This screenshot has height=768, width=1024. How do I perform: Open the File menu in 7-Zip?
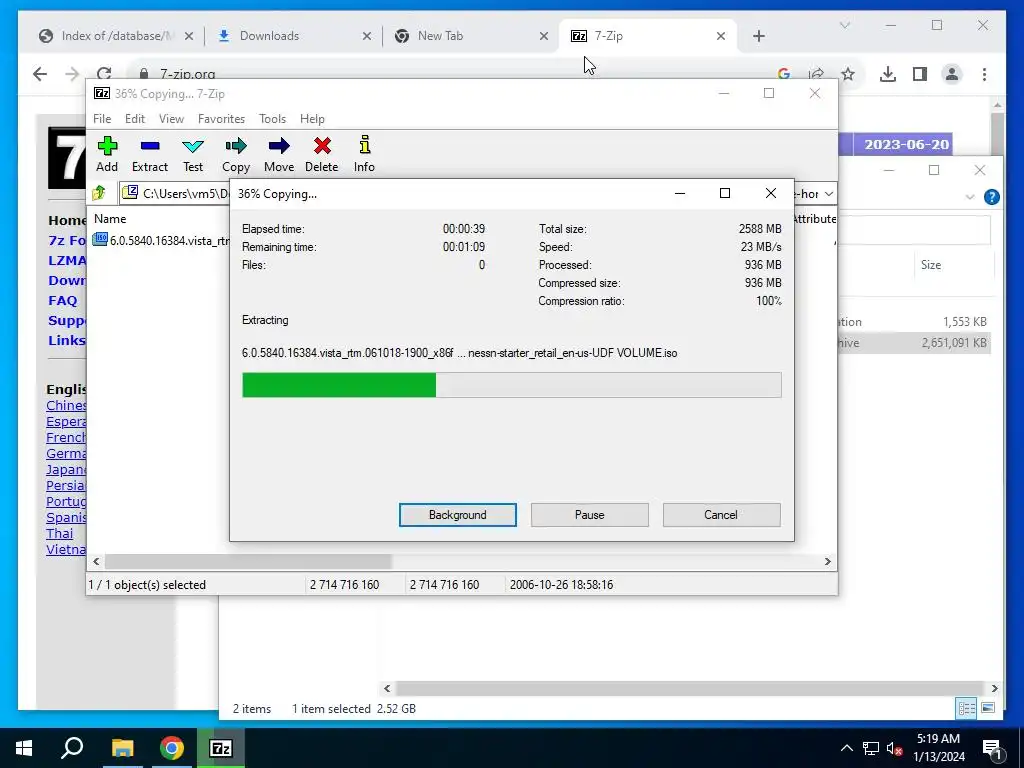click(x=102, y=119)
